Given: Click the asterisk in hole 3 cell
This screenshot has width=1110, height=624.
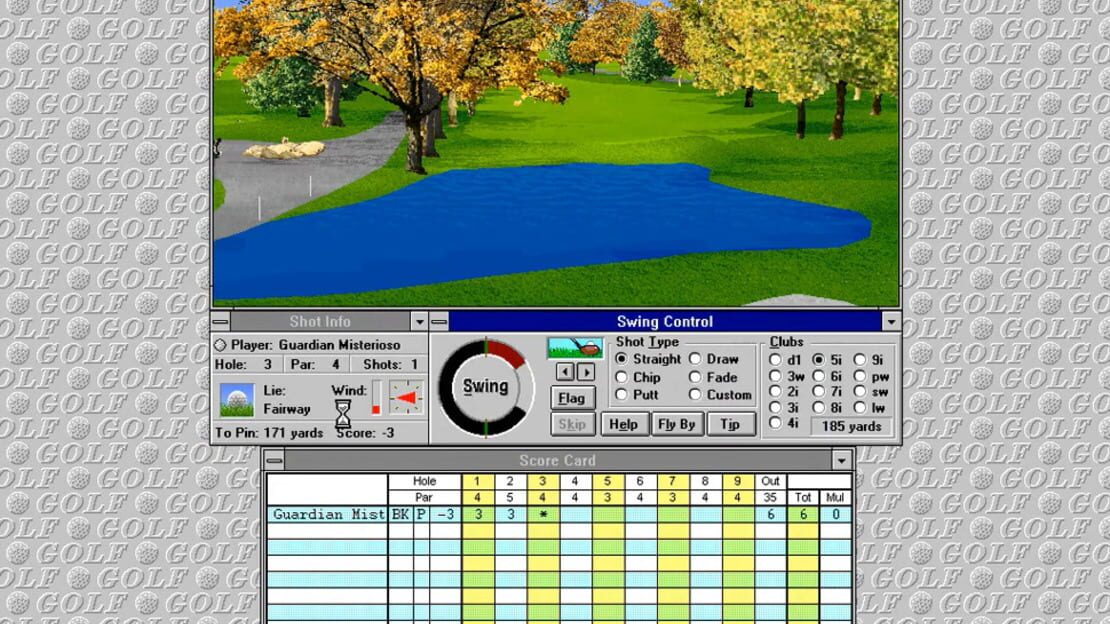Looking at the screenshot, I should pos(543,514).
